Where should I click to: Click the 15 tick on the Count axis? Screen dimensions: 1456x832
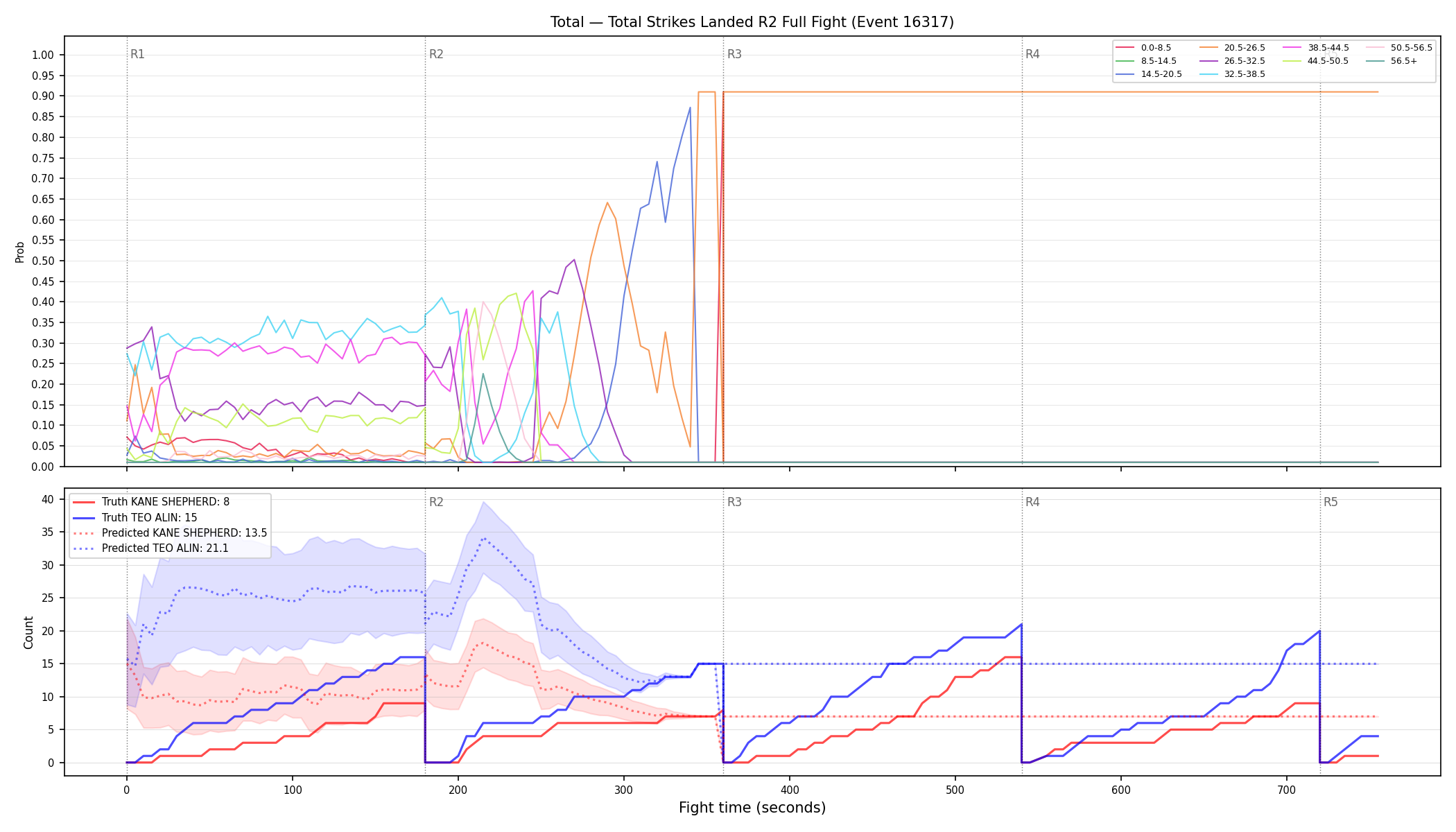coord(48,664)
